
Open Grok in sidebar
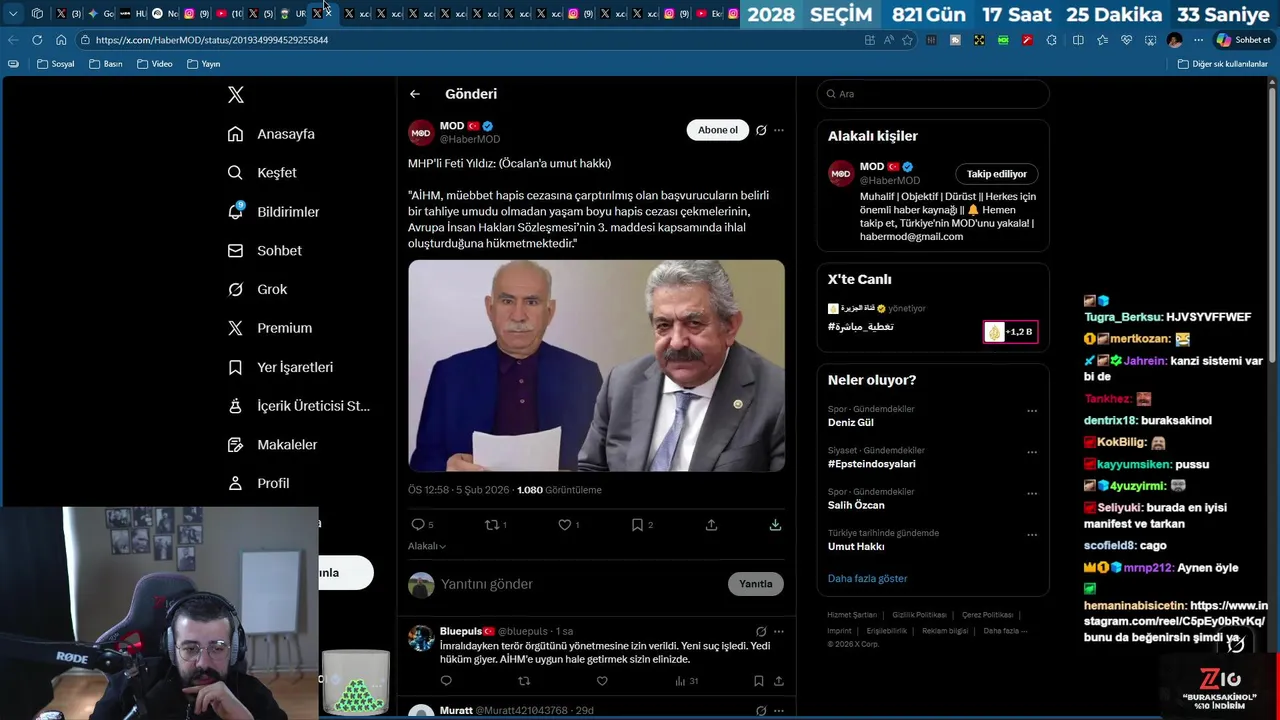pyautogui.click(x=258, y=290)
